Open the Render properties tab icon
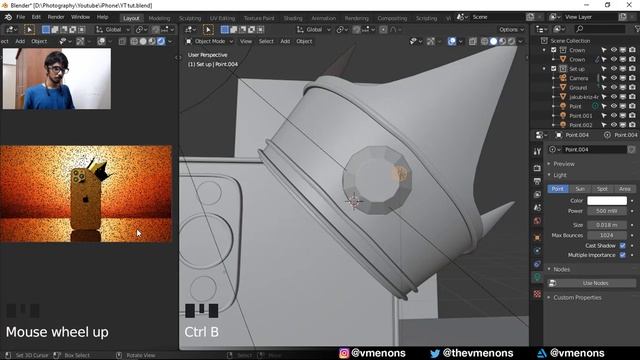Viewport: 640px width, 360px height. (537, 168)
